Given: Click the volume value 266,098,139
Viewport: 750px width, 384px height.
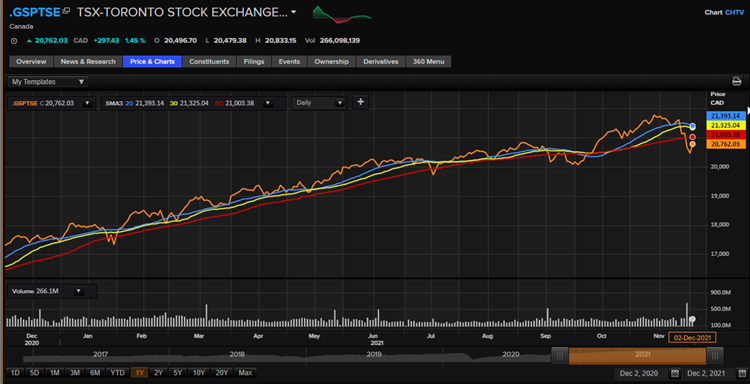Looking at the screenshot, I should point(339,41).
